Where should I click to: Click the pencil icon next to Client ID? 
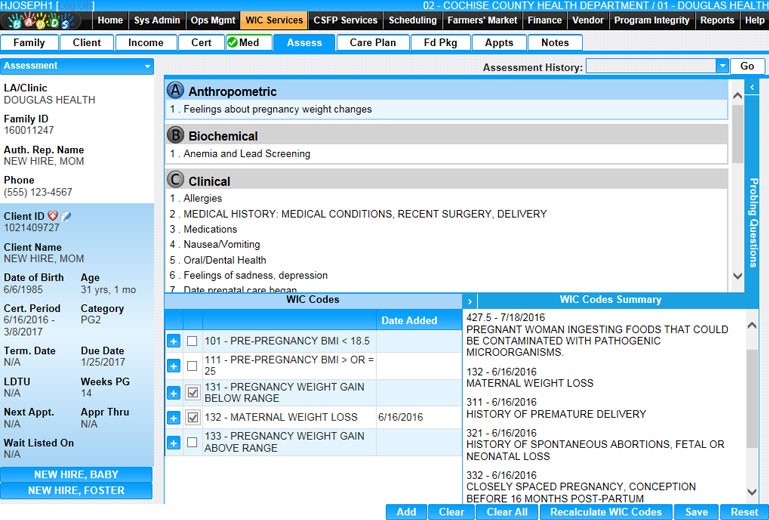tap(66, 216)
